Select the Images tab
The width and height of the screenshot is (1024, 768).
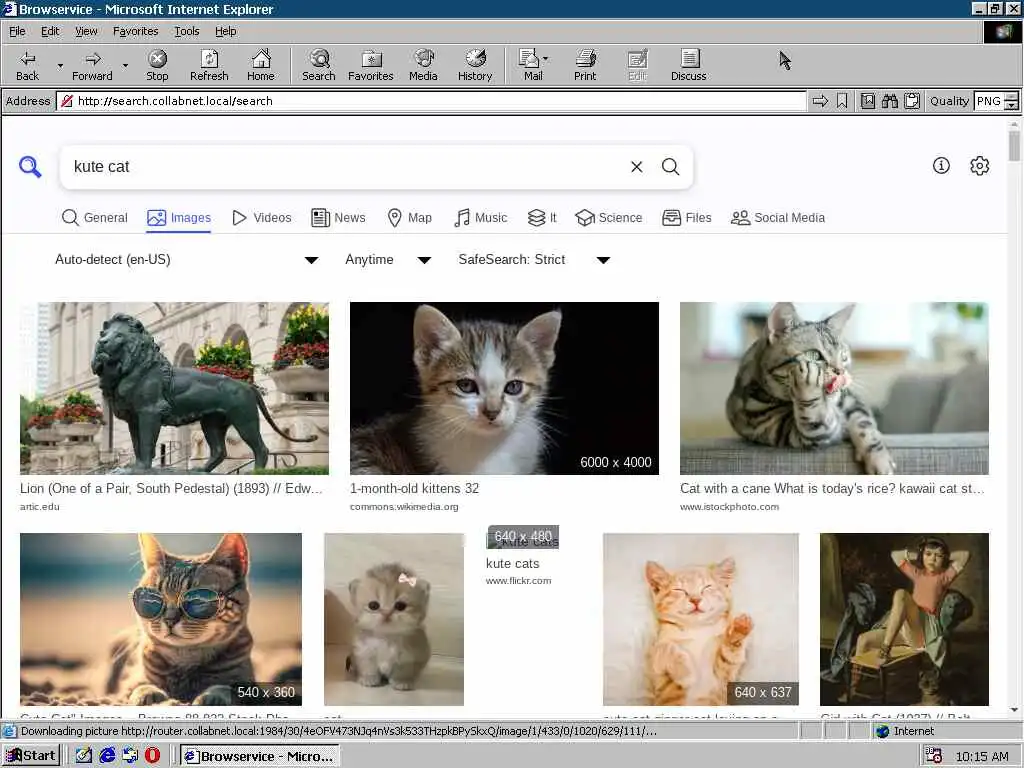coord(179,217)
